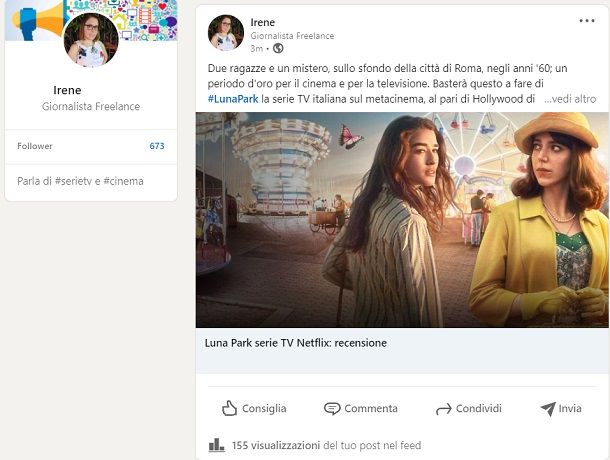
Task: Open Irene's name in sidebar card
Action: pyautogui.click(x=67, y=90)
